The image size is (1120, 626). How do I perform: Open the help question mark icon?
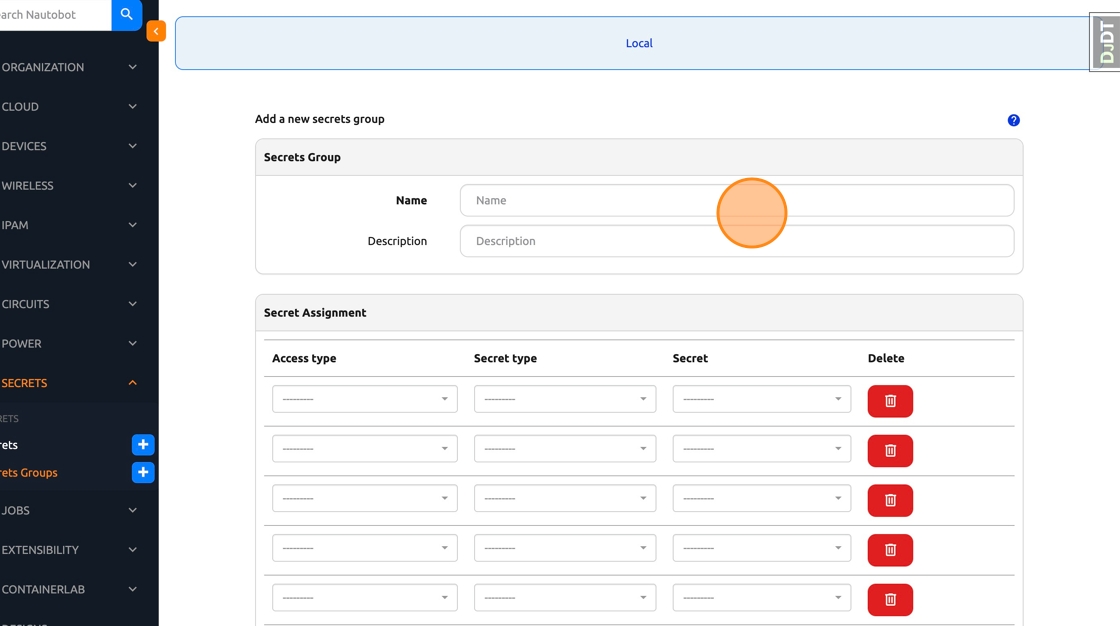pyautogui.click(x=1013, y=120)
